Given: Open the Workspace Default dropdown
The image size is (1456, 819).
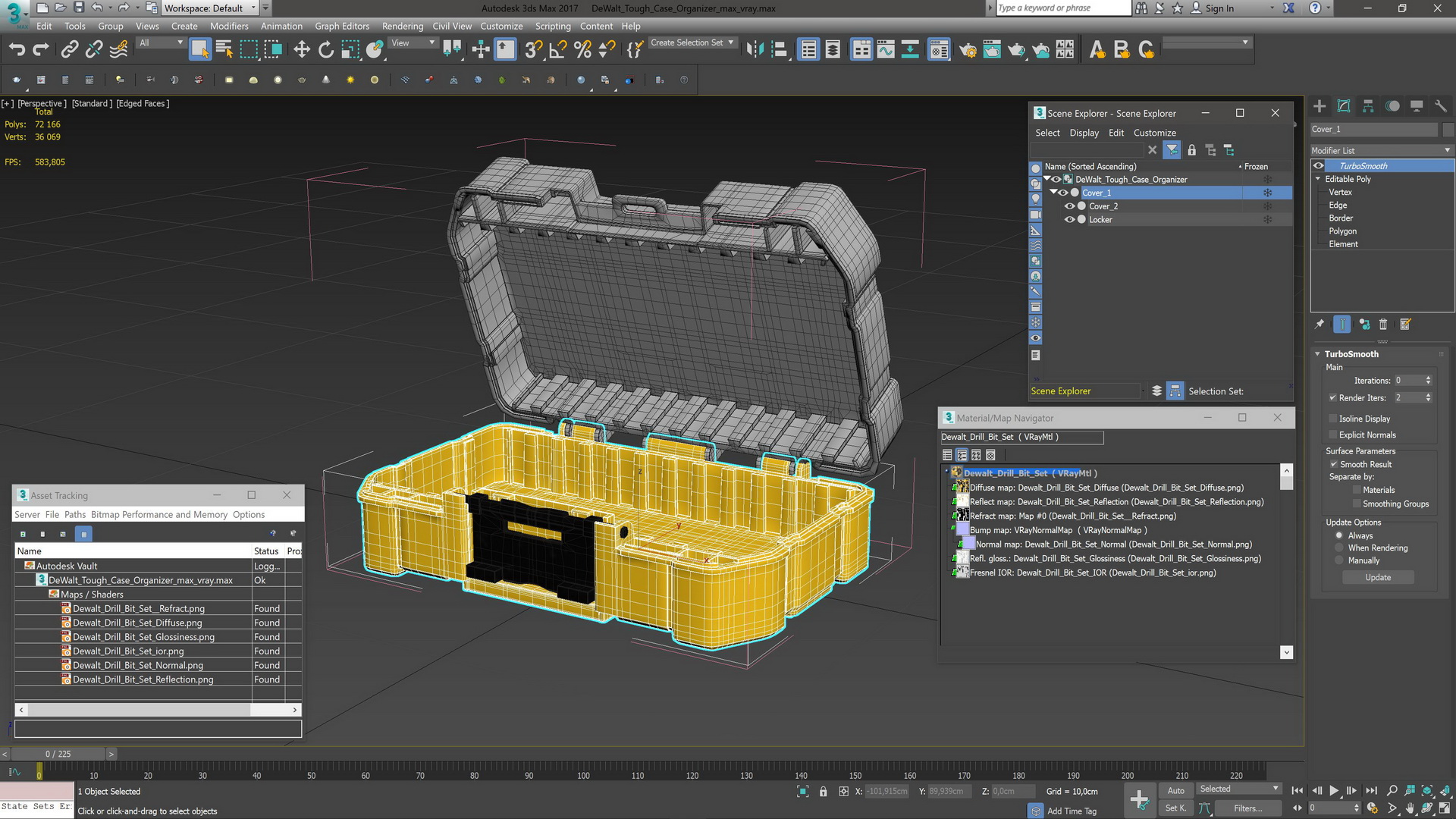Looking at the screenshot, I should pyautogui.click(x=210, y=8).
